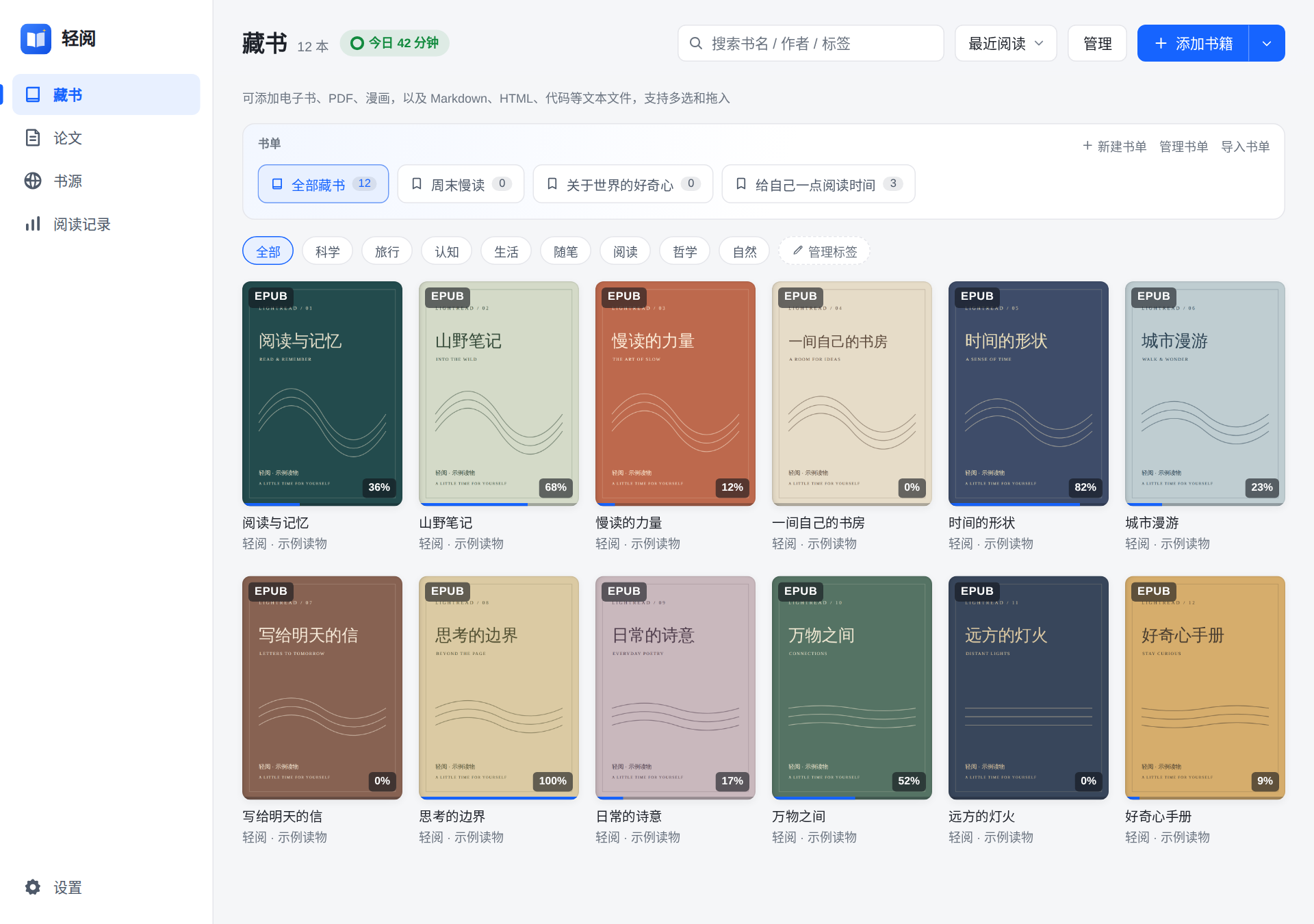
Task: Click the green ring icon in 今日 42 分钟
Action: 357,43
